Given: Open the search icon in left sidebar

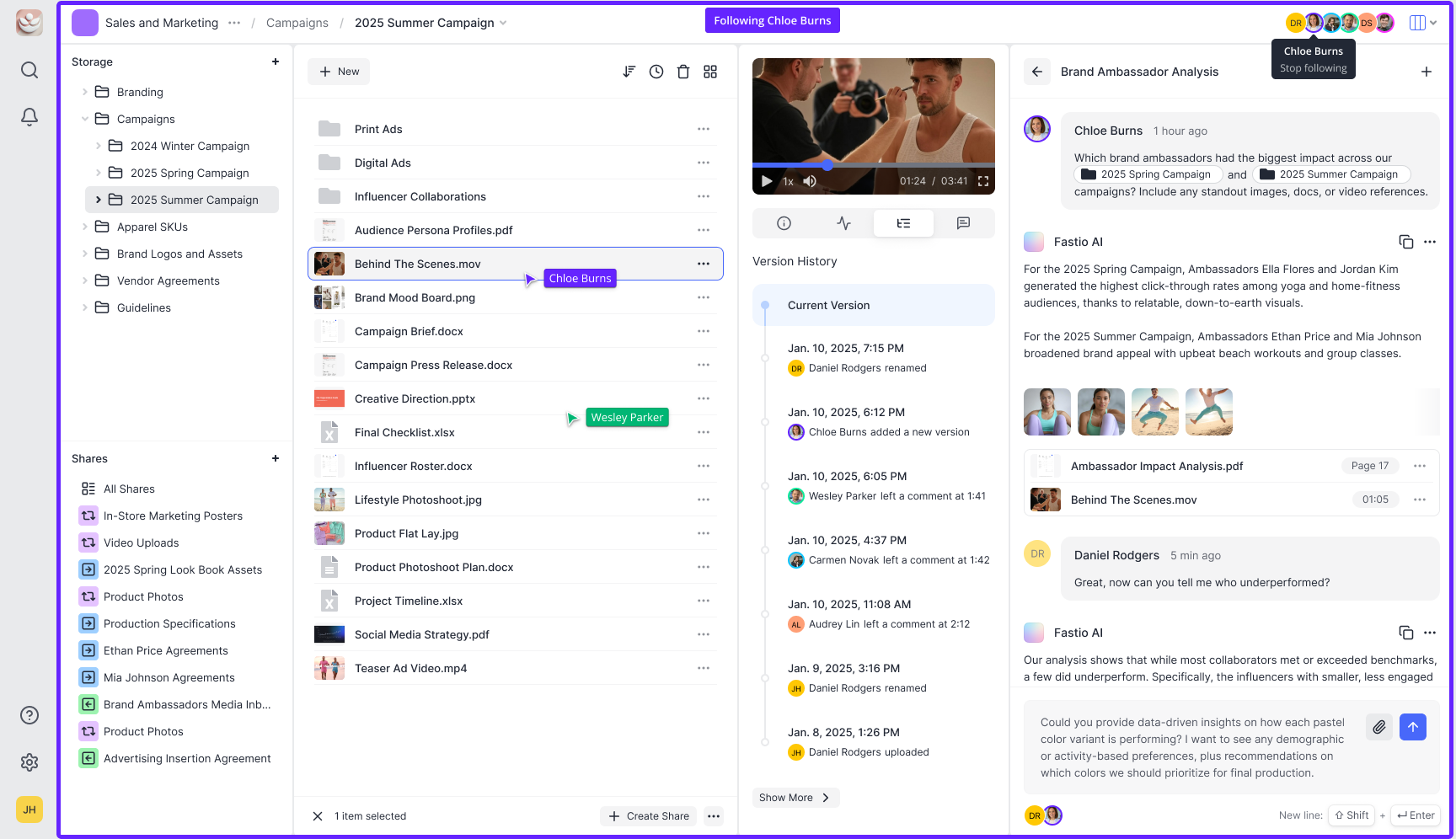Looking at the screenshot, I should 29,70.
